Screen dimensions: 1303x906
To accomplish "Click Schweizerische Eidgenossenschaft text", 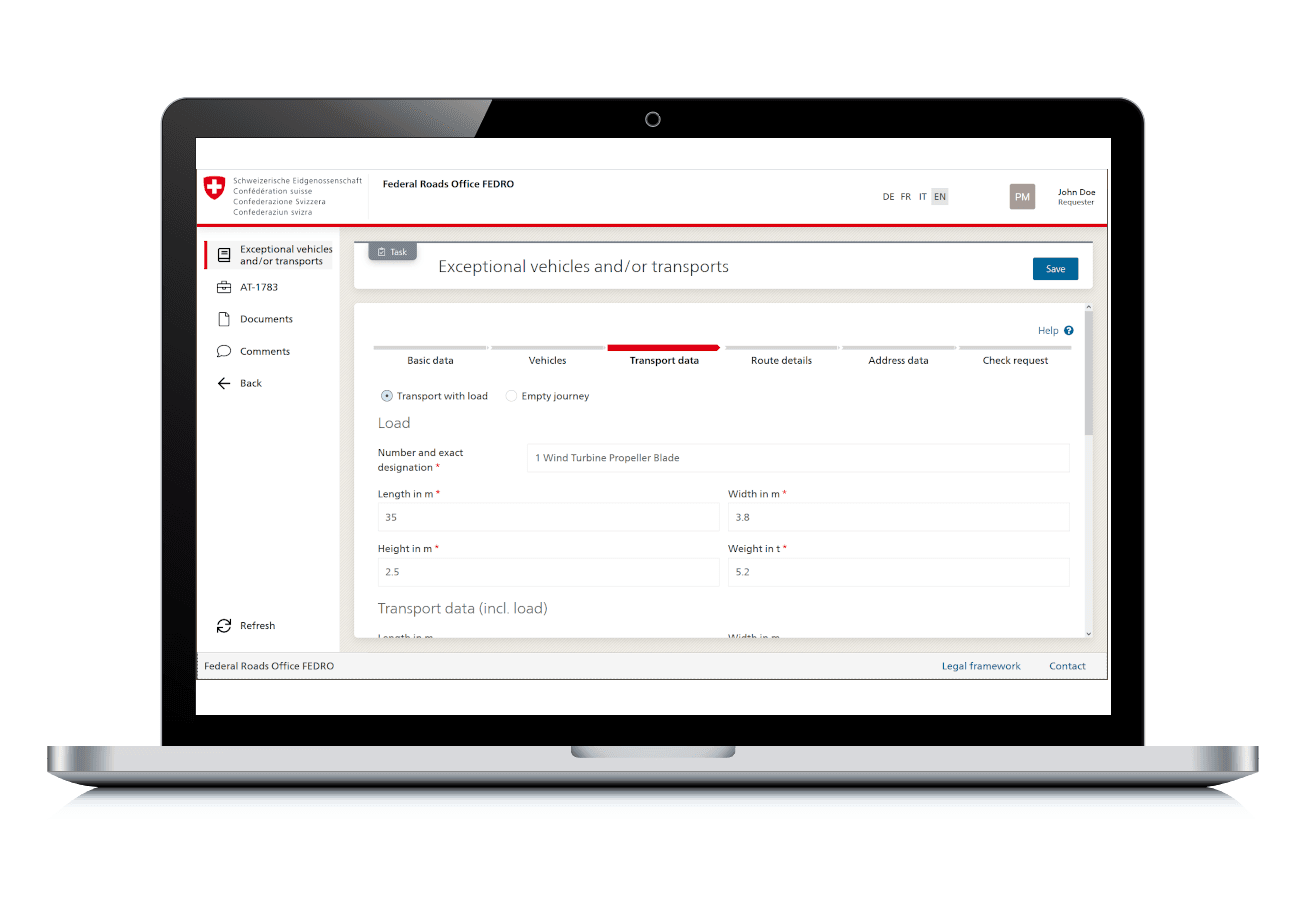I will [x=297, y=181].
